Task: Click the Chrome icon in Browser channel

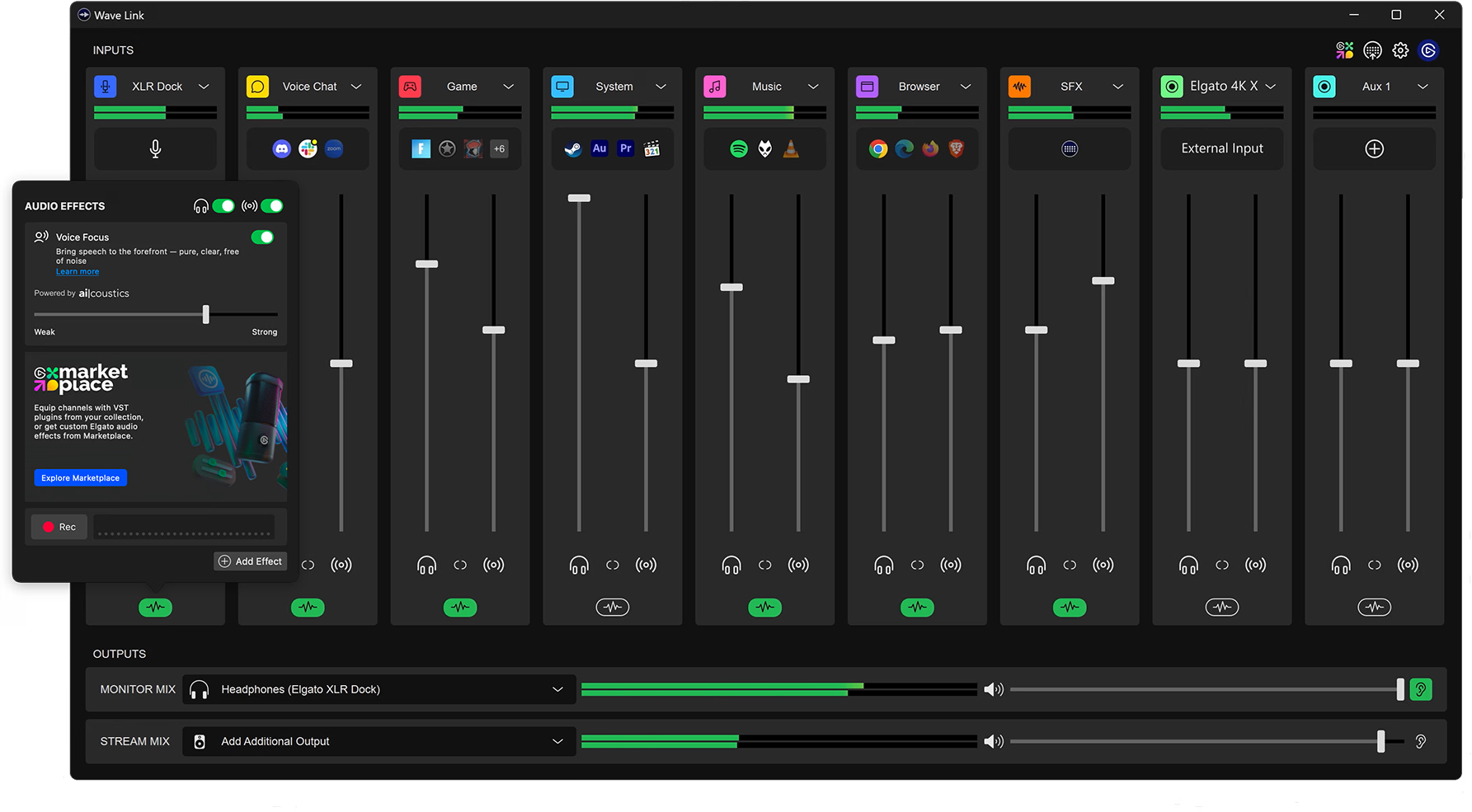Action: click(x=878, y=149)
